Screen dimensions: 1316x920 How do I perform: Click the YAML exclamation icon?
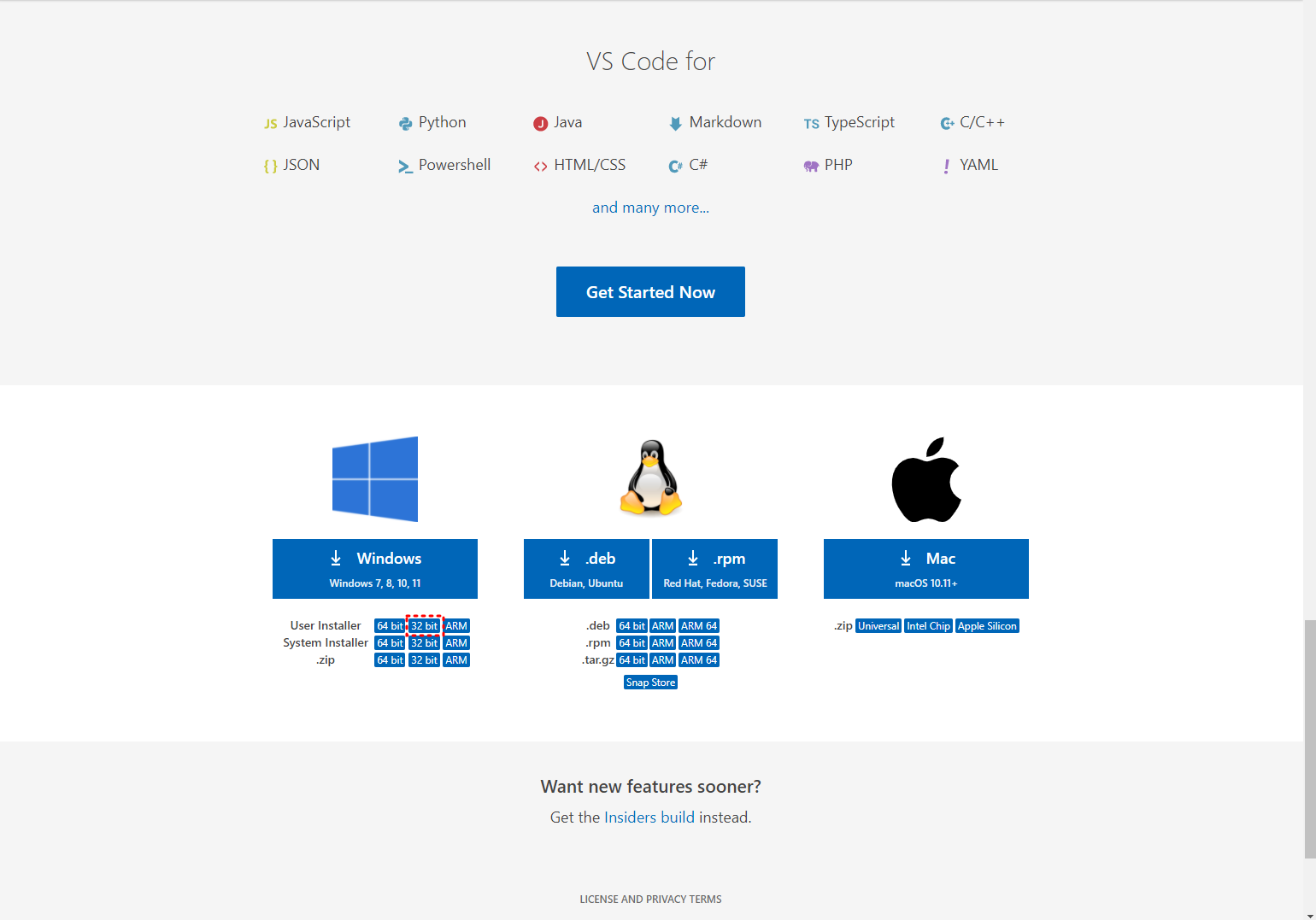[946, 167]
